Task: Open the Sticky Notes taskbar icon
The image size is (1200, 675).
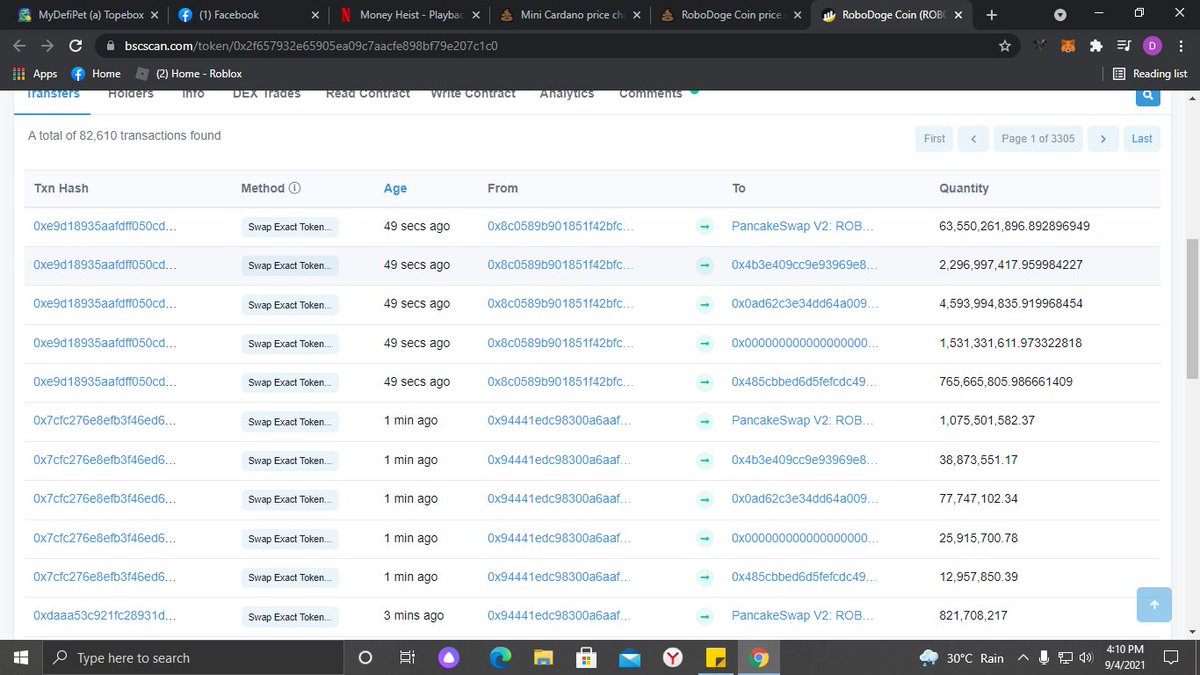Action: point(715,657)
